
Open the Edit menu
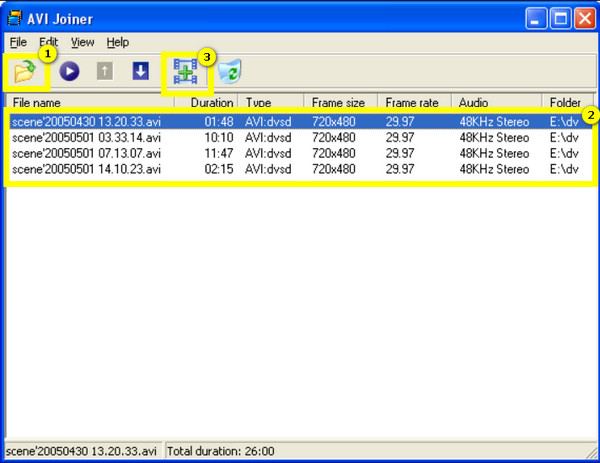49,42
